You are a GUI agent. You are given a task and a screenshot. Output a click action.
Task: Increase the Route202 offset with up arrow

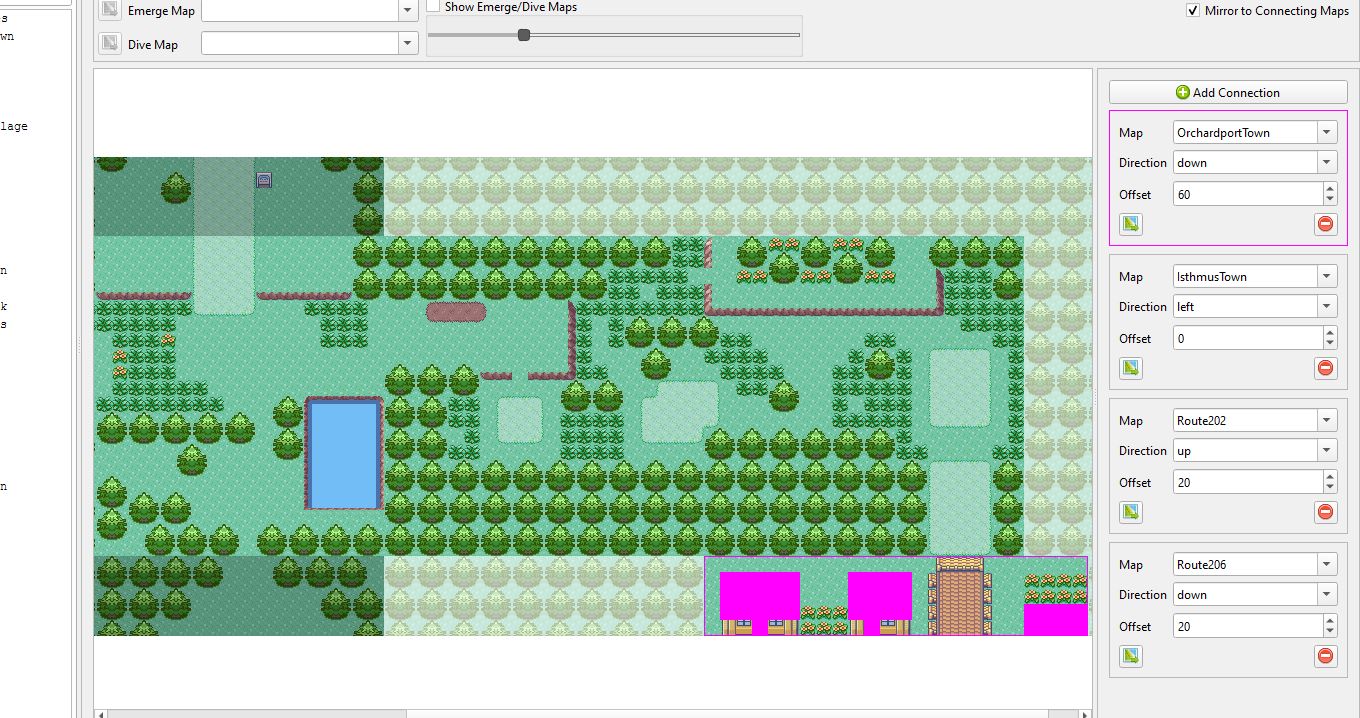point(1330,476)
